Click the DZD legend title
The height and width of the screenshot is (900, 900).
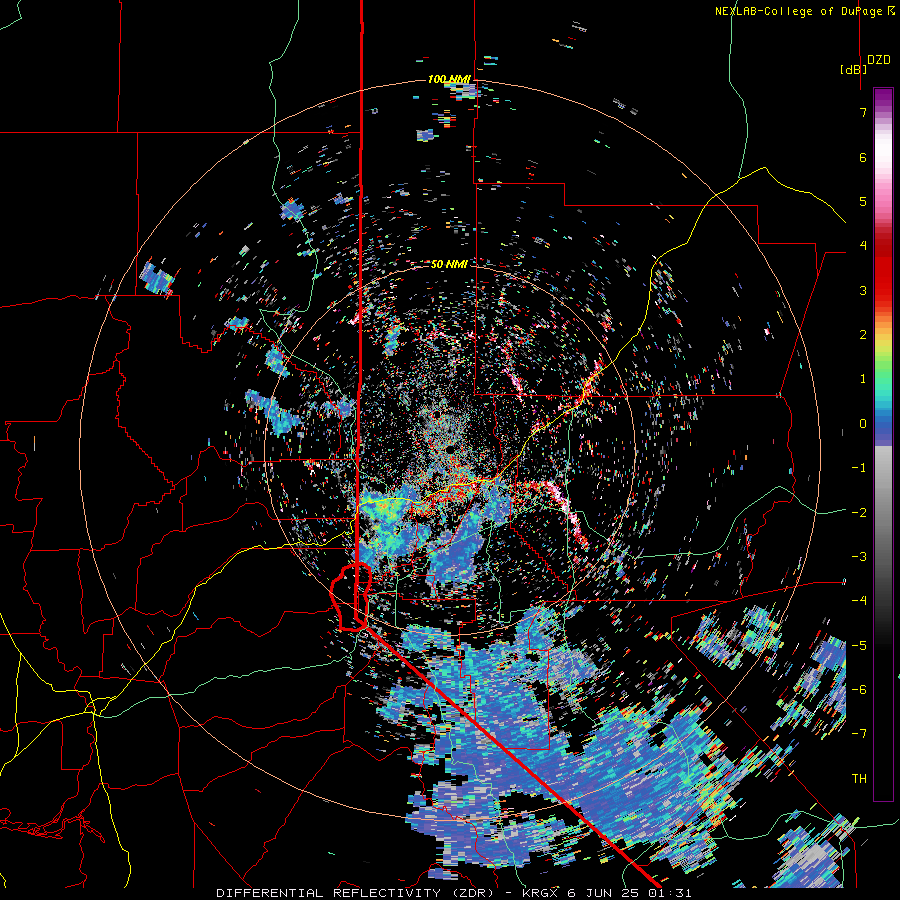tap(878, 59)
